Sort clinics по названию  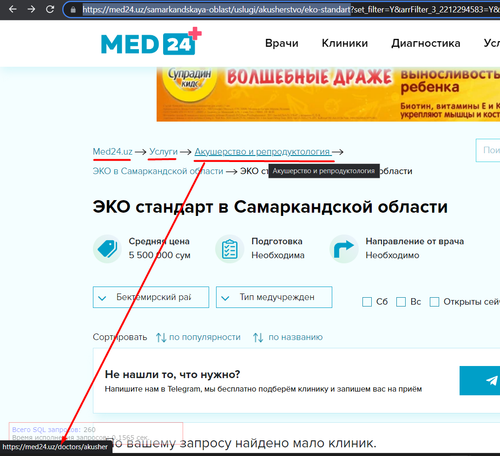point(295,337)
